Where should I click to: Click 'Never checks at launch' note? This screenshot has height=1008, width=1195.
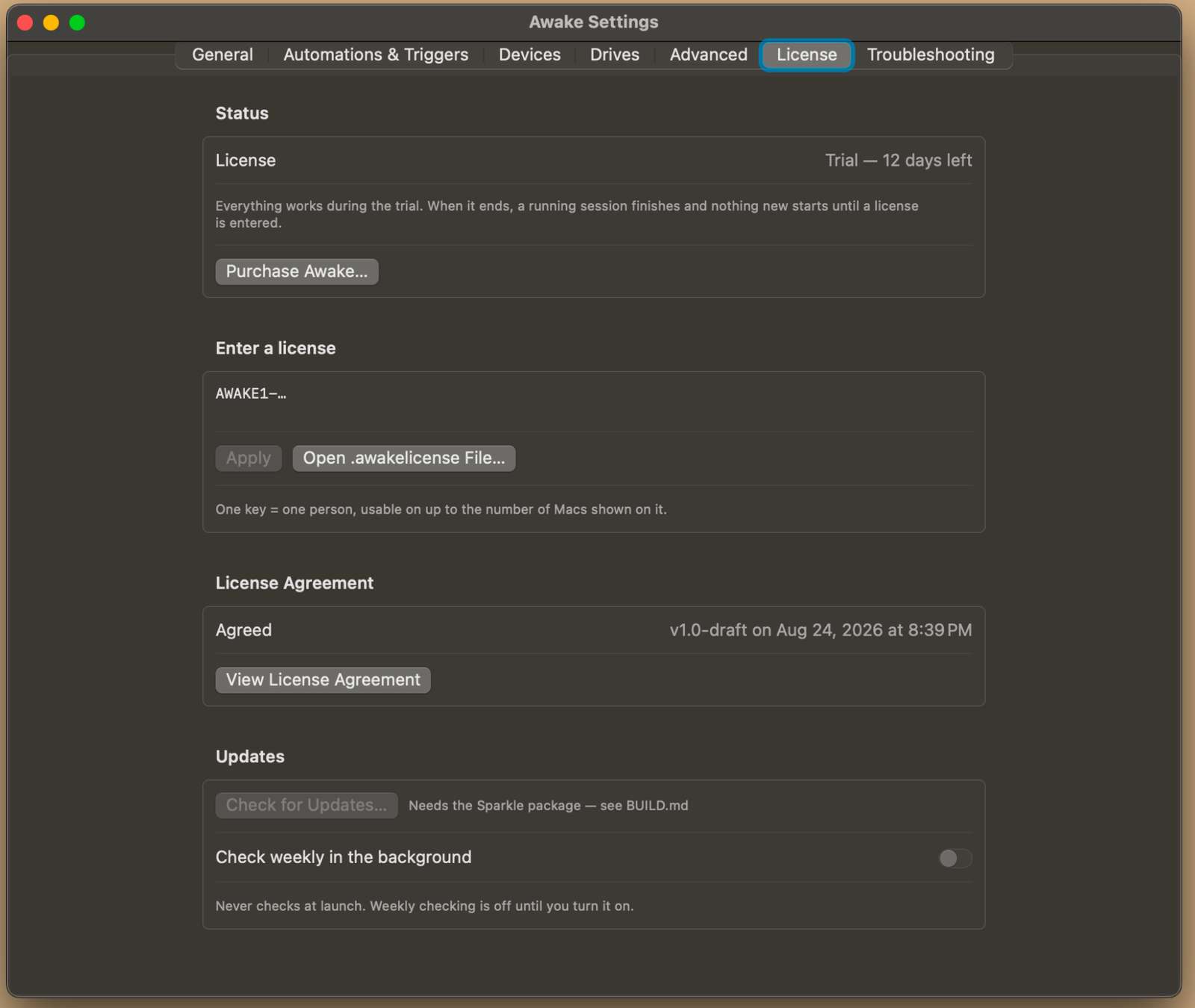[x=424, y=906]
